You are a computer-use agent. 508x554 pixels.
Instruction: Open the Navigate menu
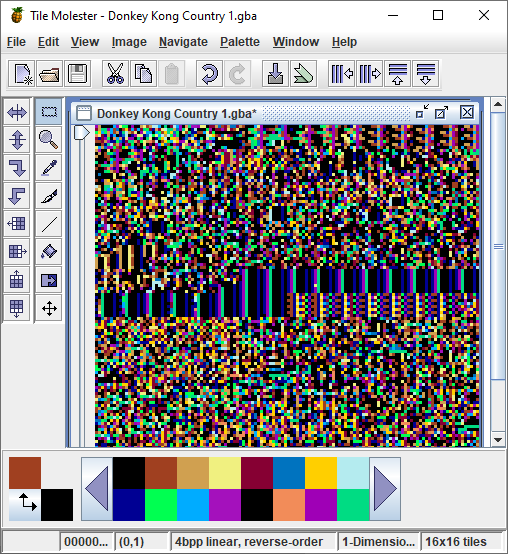coord(183,42)
